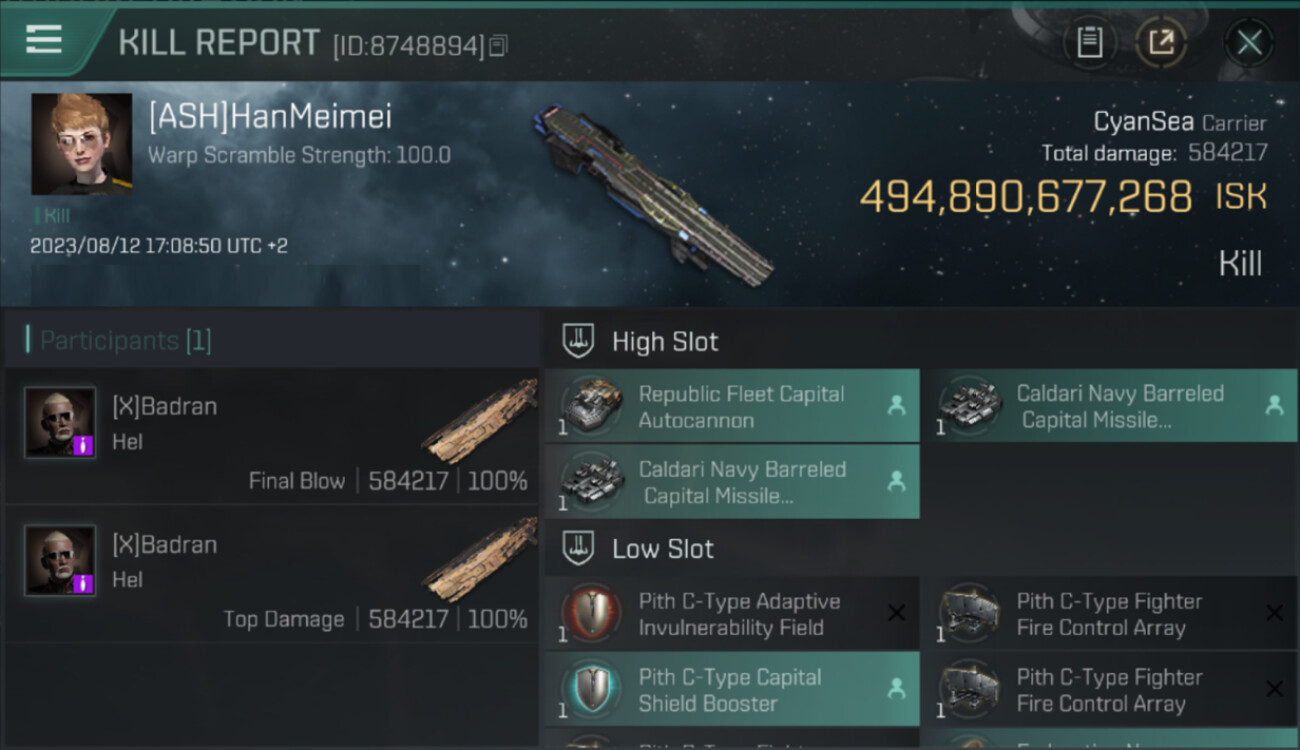Open Badran's Top Damage portrait
Image resolution: width=1300 pixels, height=750 pixels.
click(x=60, y=560)
